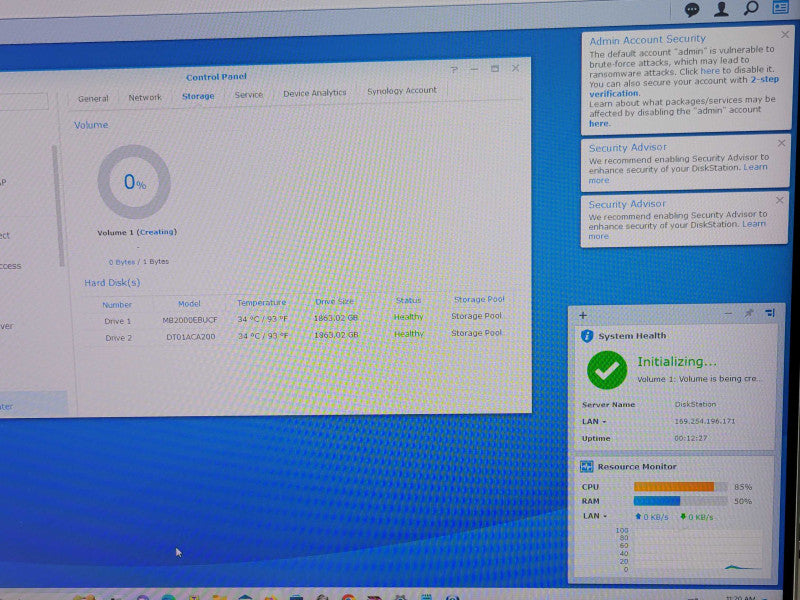Open the notifications speech-bubble icon
Screen dimensions: 800x600
click(692, 10)
